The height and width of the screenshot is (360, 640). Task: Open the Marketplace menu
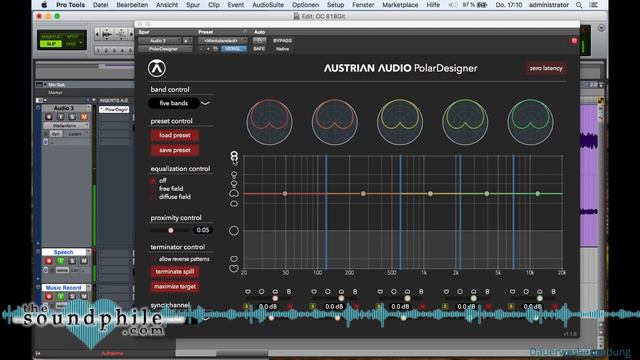pyautogui.click(x=400, y=5)
